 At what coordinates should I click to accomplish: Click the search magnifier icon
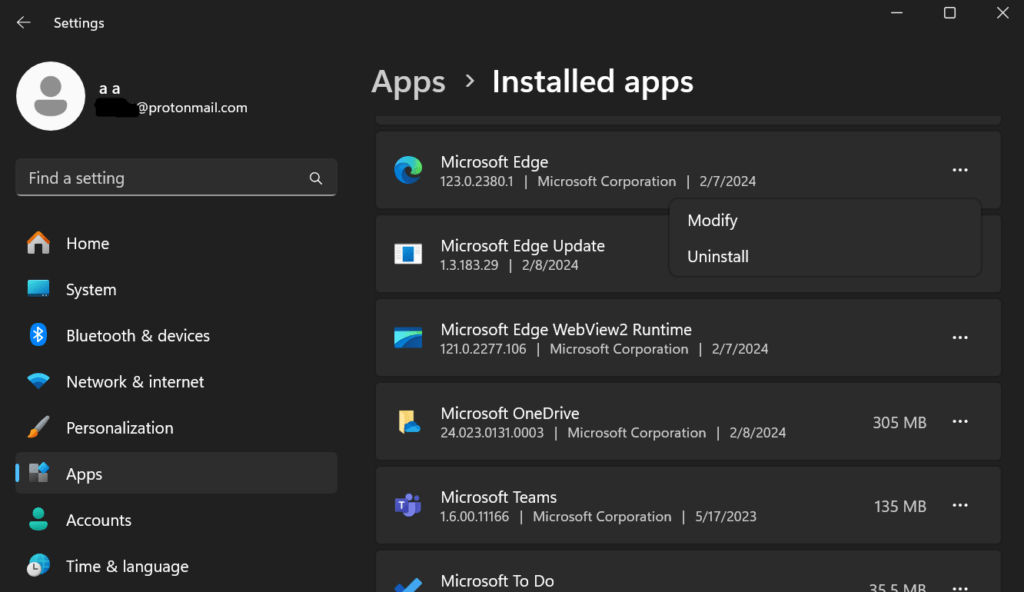coord(316,177)
